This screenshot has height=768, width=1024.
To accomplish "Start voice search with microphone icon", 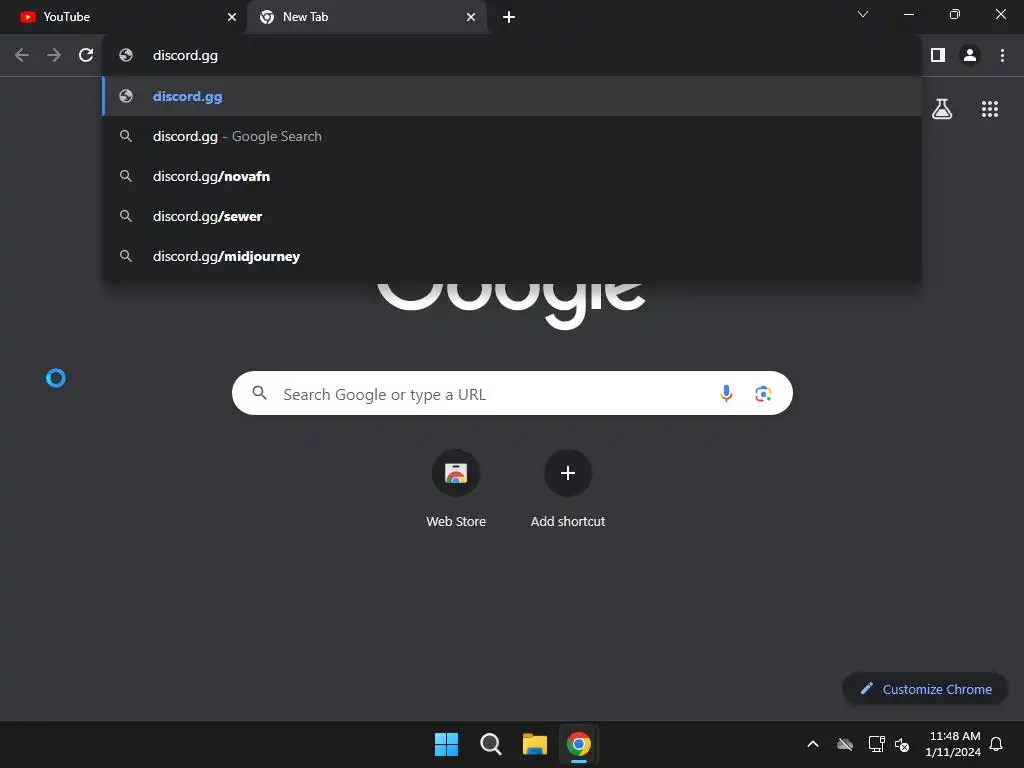I will pos(726,393).
